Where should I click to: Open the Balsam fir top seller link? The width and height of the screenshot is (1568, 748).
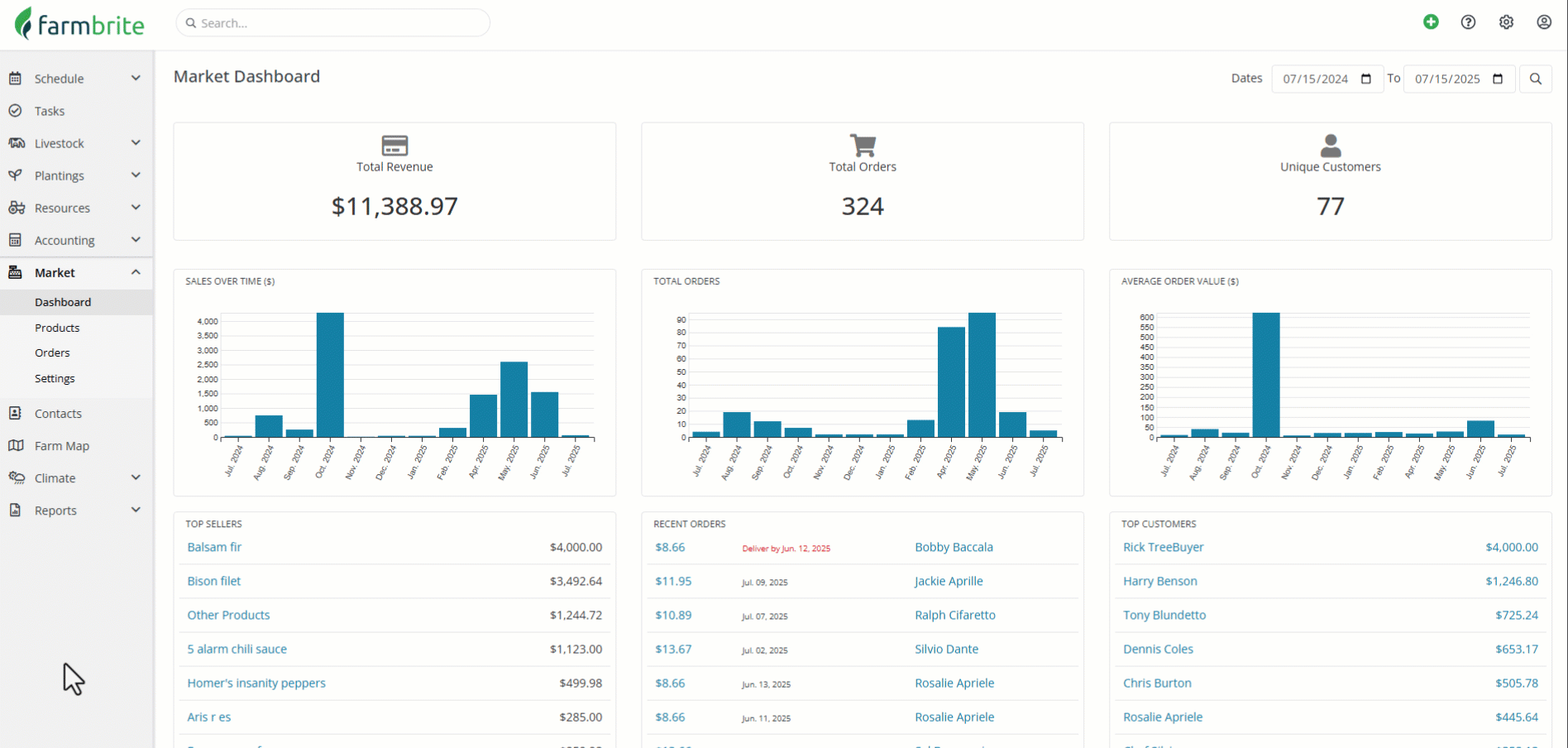214,547
